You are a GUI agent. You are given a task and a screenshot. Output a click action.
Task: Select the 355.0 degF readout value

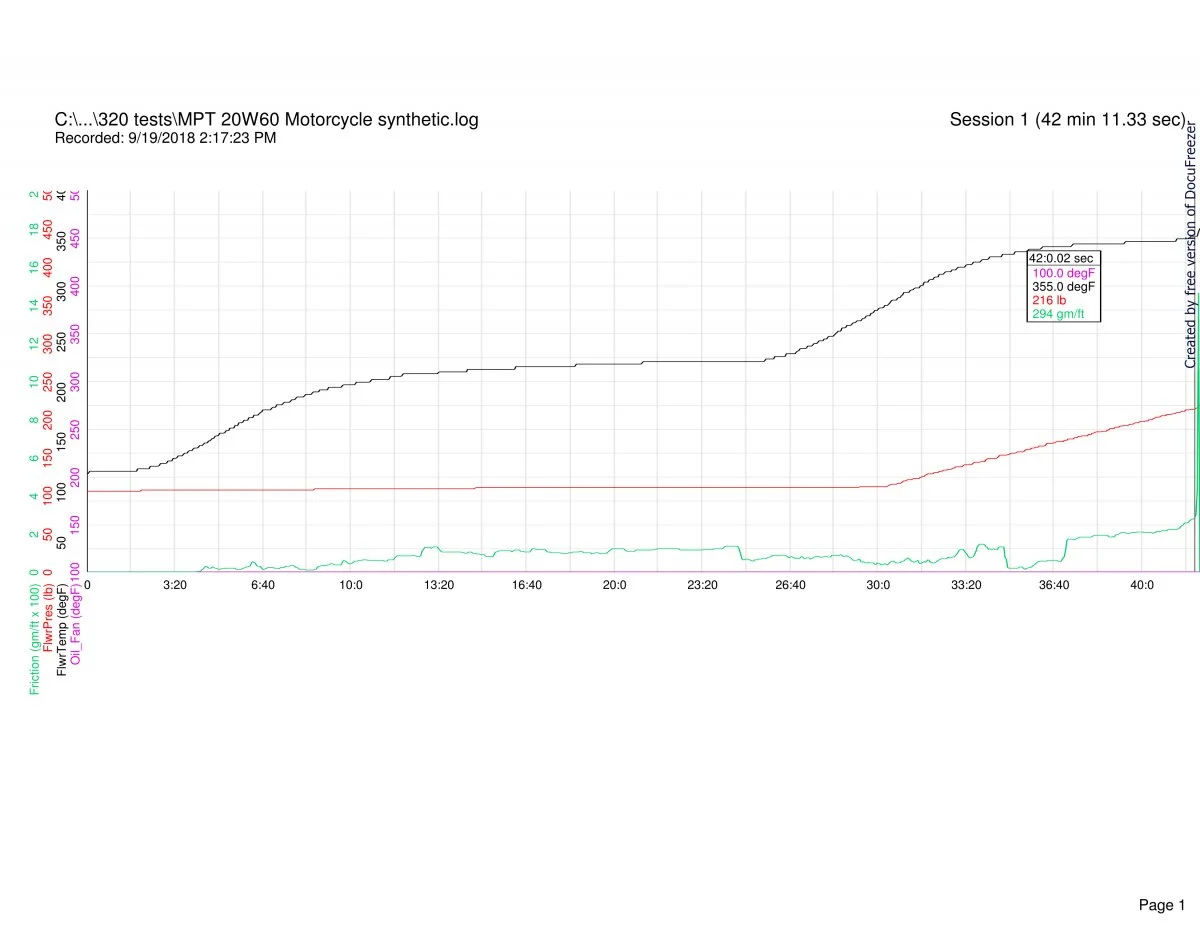click(1063, 286)
